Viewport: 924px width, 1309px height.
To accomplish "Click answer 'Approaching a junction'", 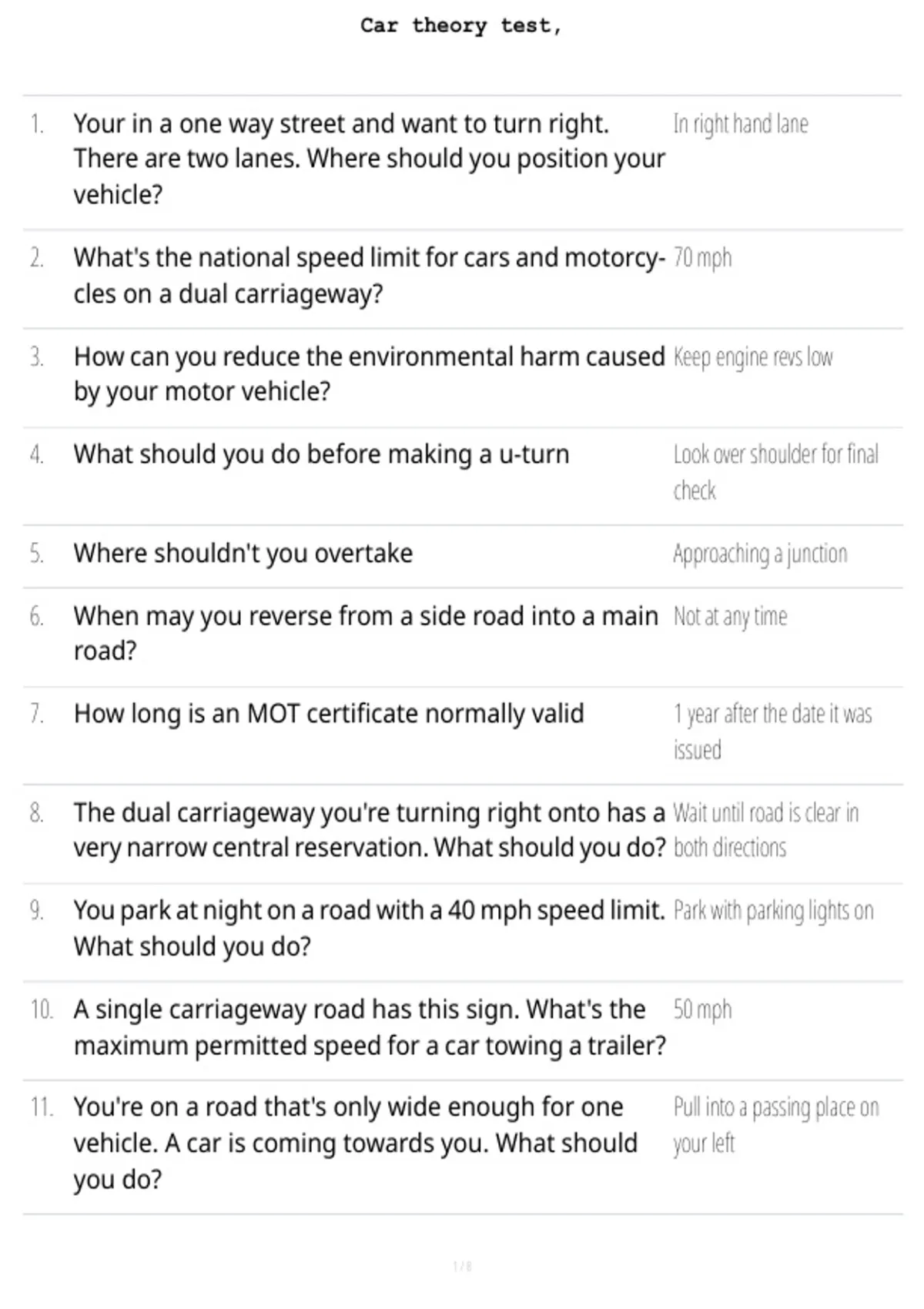I will (x=760, y=554).
